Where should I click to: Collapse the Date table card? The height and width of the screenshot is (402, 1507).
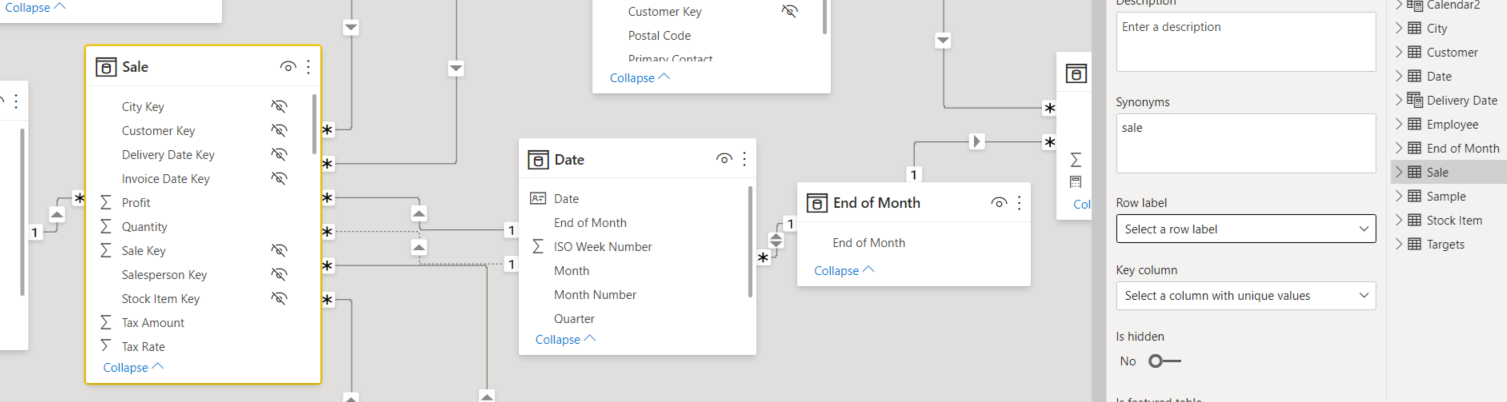pos(565,339)
